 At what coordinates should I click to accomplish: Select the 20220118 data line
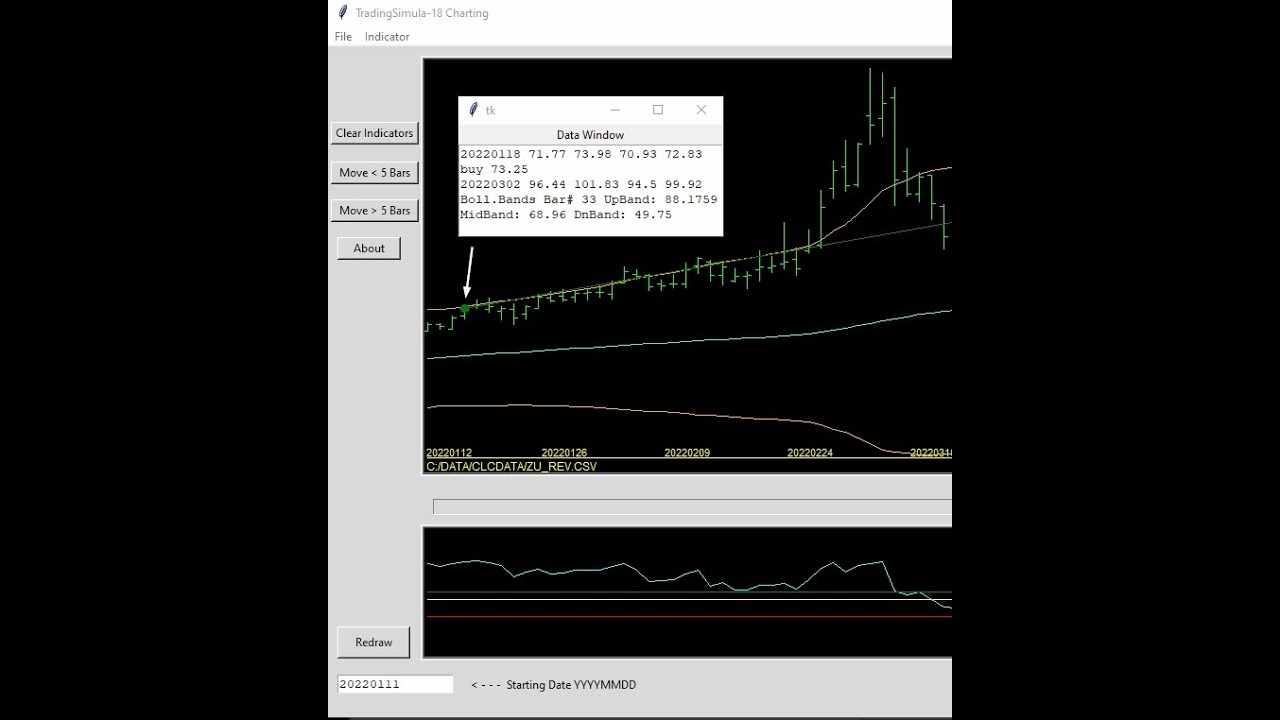click(x=581, y=155)
